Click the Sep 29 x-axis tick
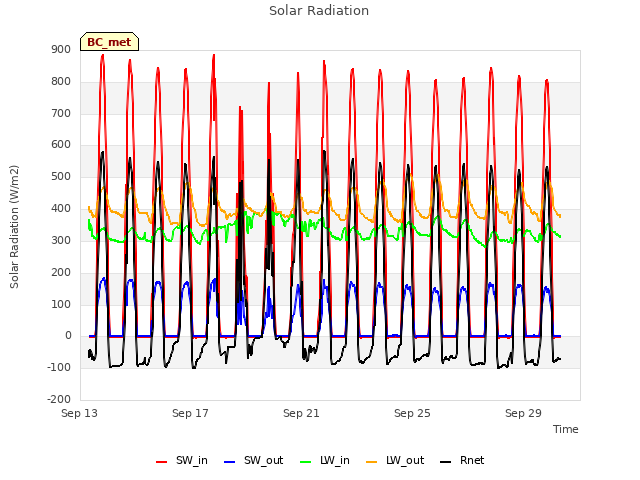 tap(524, 413)
